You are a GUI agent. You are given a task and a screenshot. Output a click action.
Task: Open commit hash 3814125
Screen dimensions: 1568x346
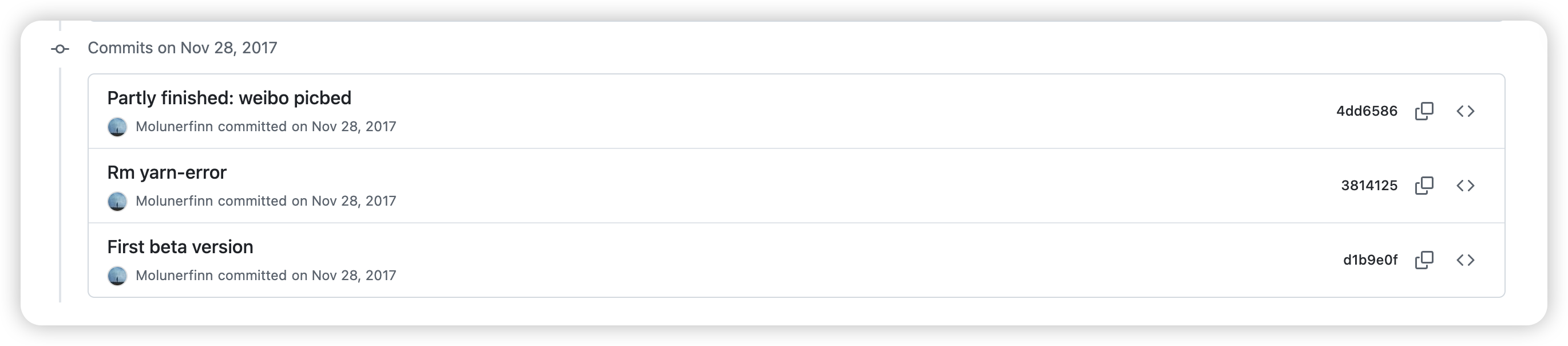(x=1369, y=185)
